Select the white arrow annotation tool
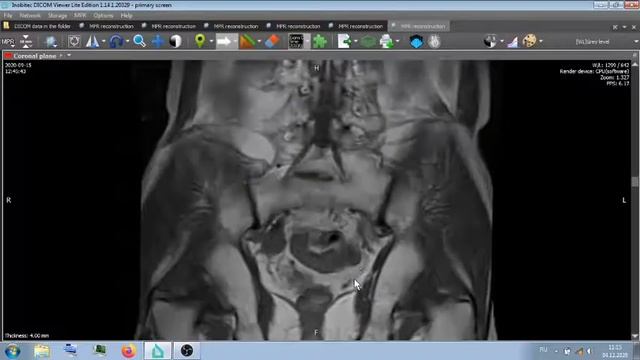 pos(224,41)
